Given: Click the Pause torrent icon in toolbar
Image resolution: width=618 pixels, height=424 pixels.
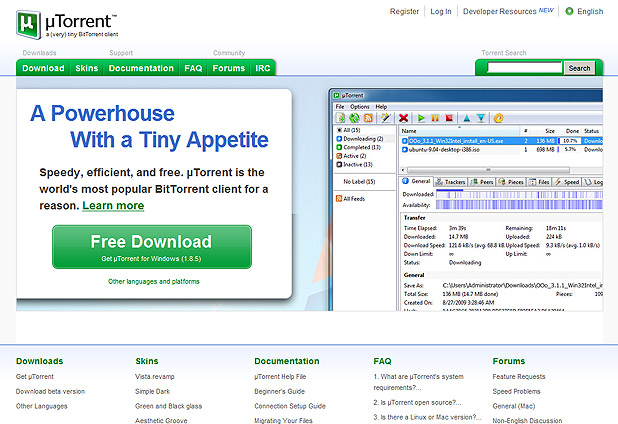Looking at the screenshot, I should (436, 117).
